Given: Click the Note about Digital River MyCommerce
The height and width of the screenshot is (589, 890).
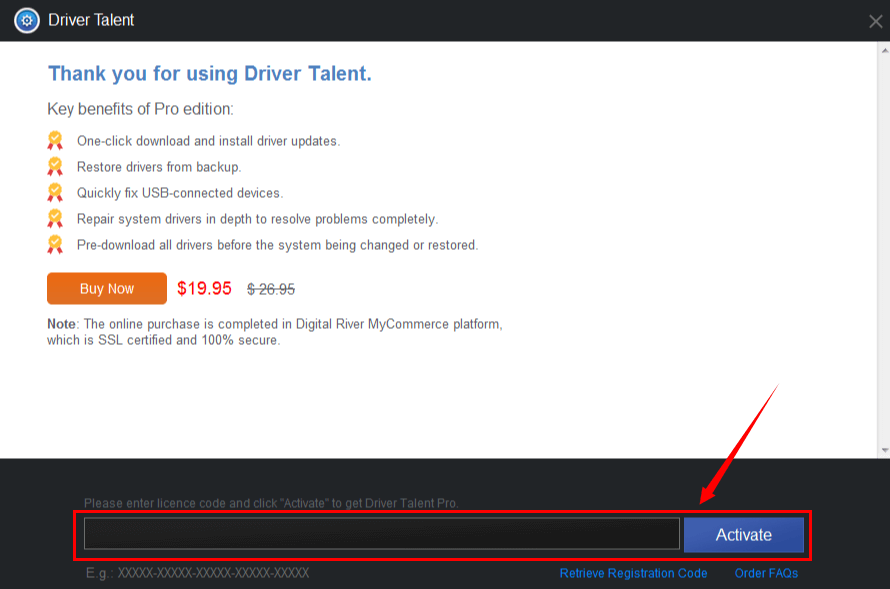Looking at the screenshot, I should (275, 332).
